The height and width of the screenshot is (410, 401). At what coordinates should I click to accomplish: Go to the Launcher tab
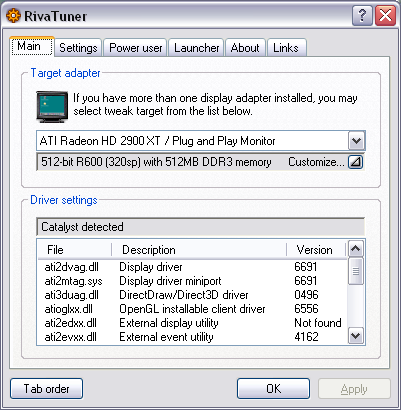coord(196,48)
